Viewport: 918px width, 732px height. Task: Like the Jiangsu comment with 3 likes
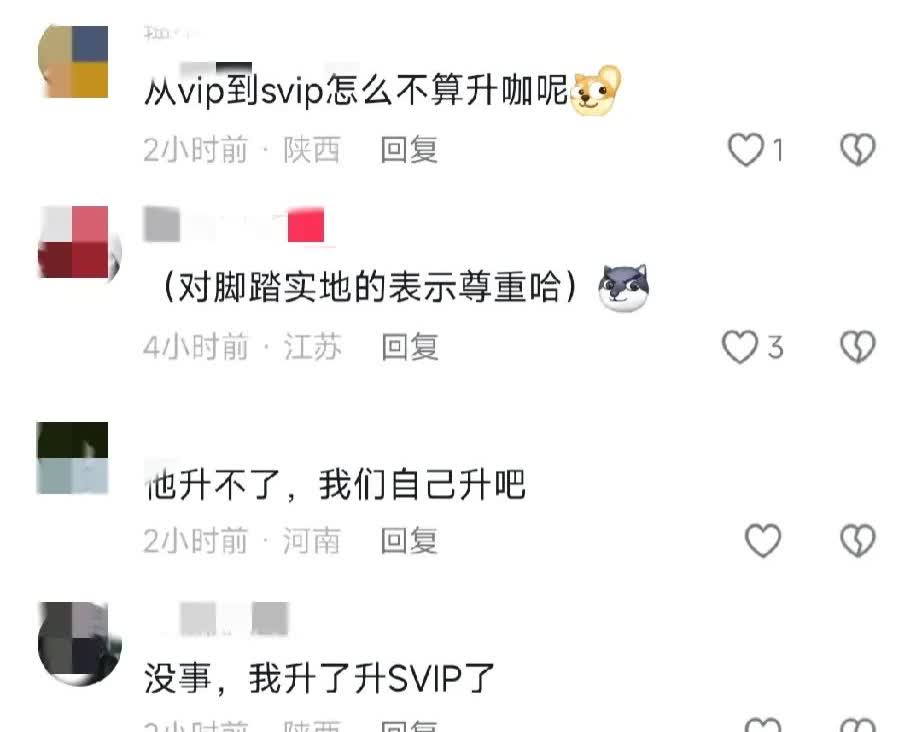coord(740,347)
